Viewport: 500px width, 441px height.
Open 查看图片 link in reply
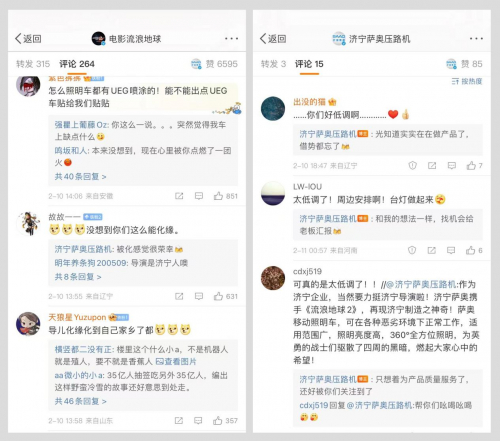(x=176, y=361)
